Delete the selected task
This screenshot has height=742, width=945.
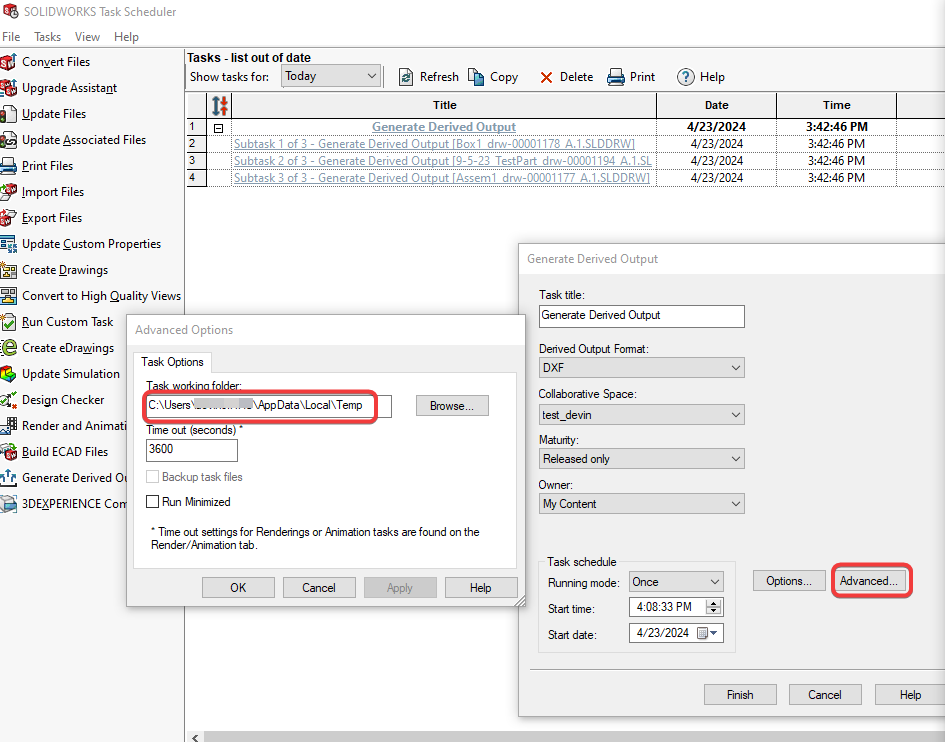tap(565, 76)
